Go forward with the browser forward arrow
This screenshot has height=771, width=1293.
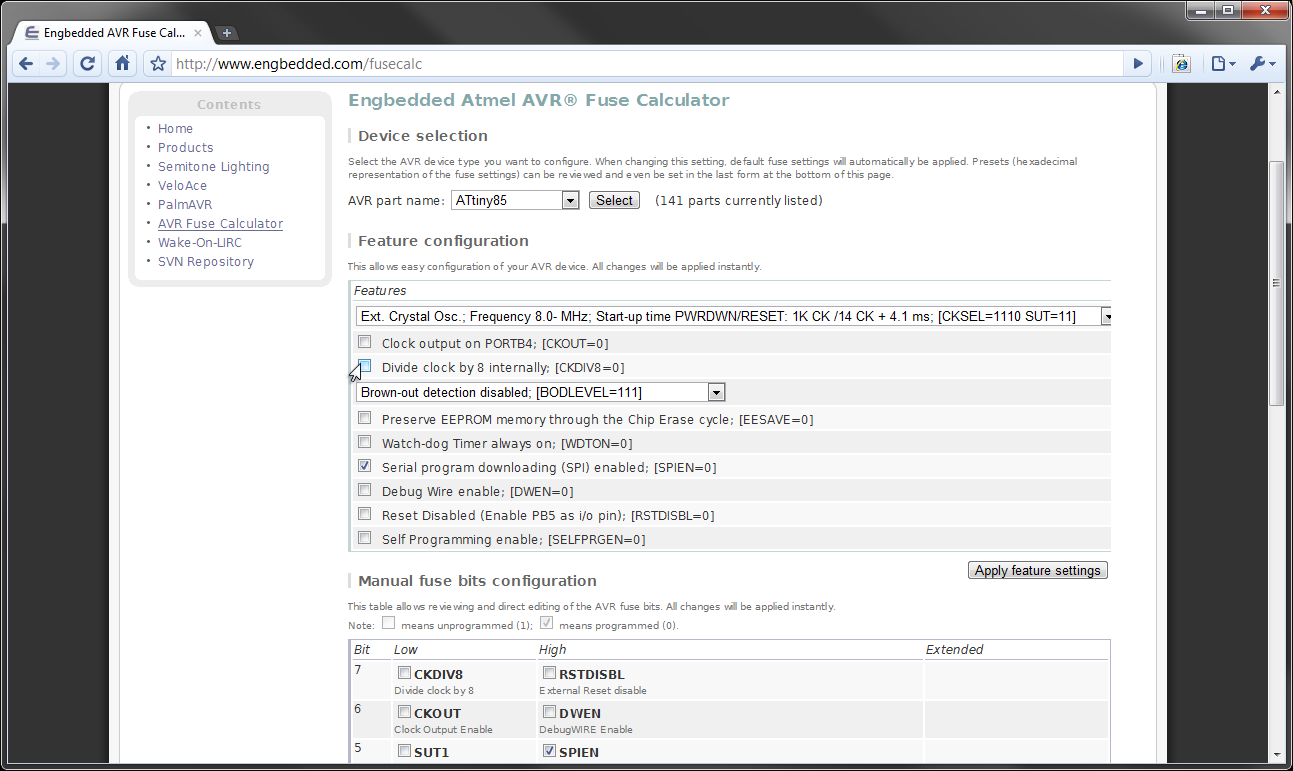click(x=53, y=64)
